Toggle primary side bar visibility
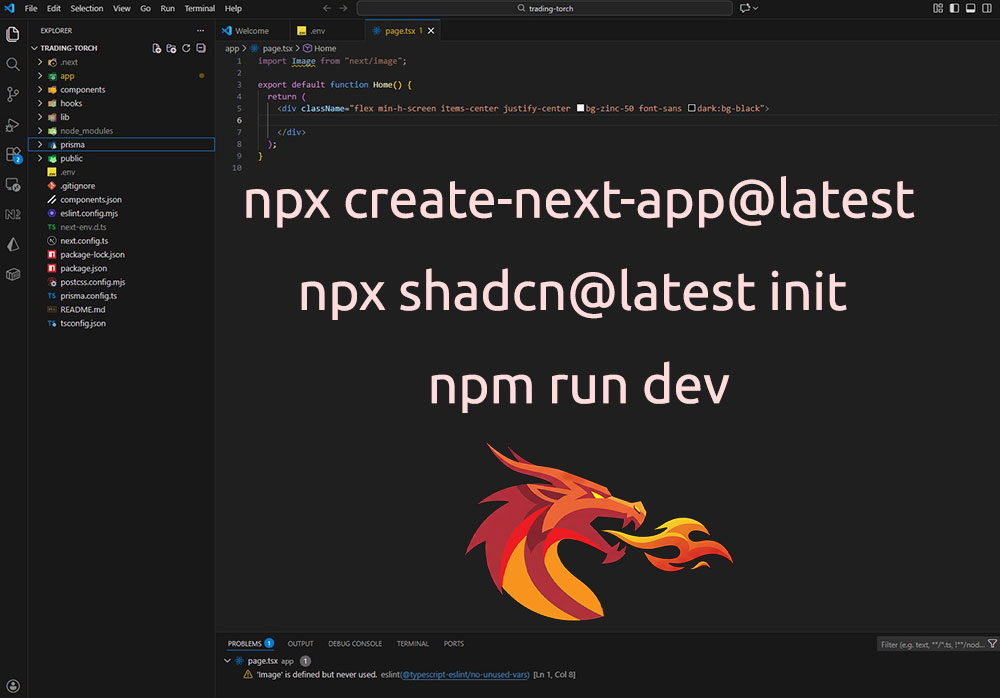 click(x=954, y=8)
